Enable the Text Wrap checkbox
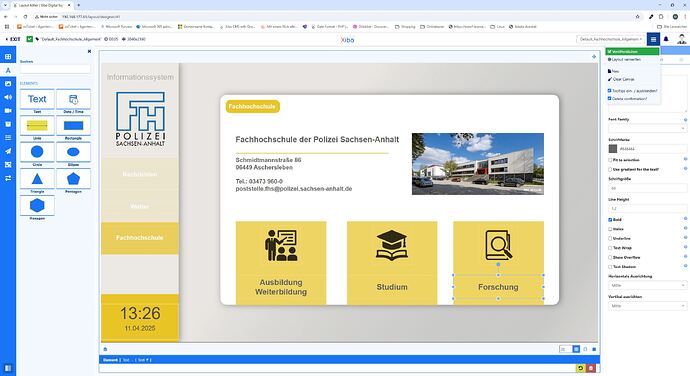This screenshot has width=690, height=376. [x=610, y=248]
